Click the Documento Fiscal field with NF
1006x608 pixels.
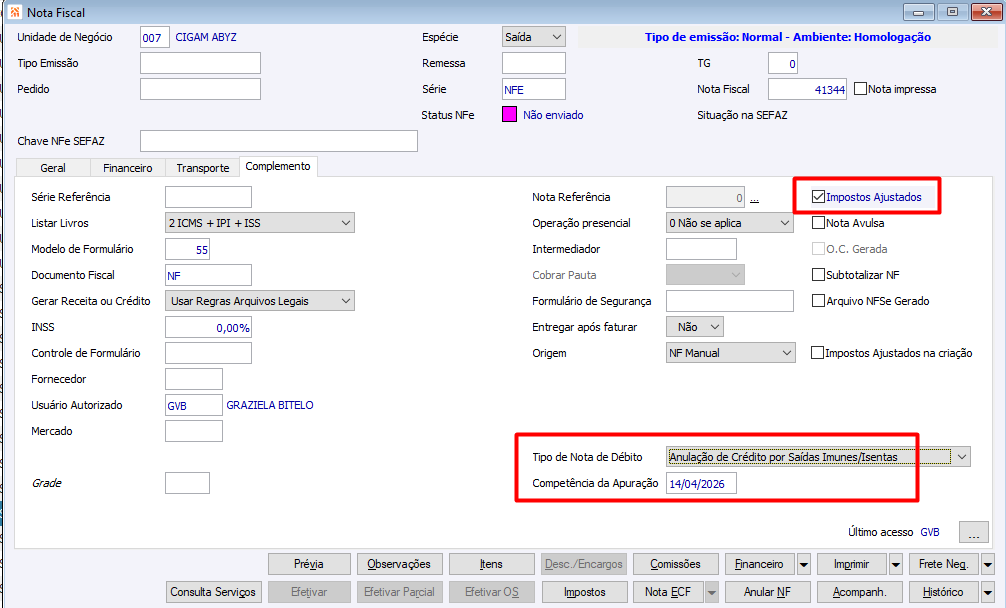(209, 275)
